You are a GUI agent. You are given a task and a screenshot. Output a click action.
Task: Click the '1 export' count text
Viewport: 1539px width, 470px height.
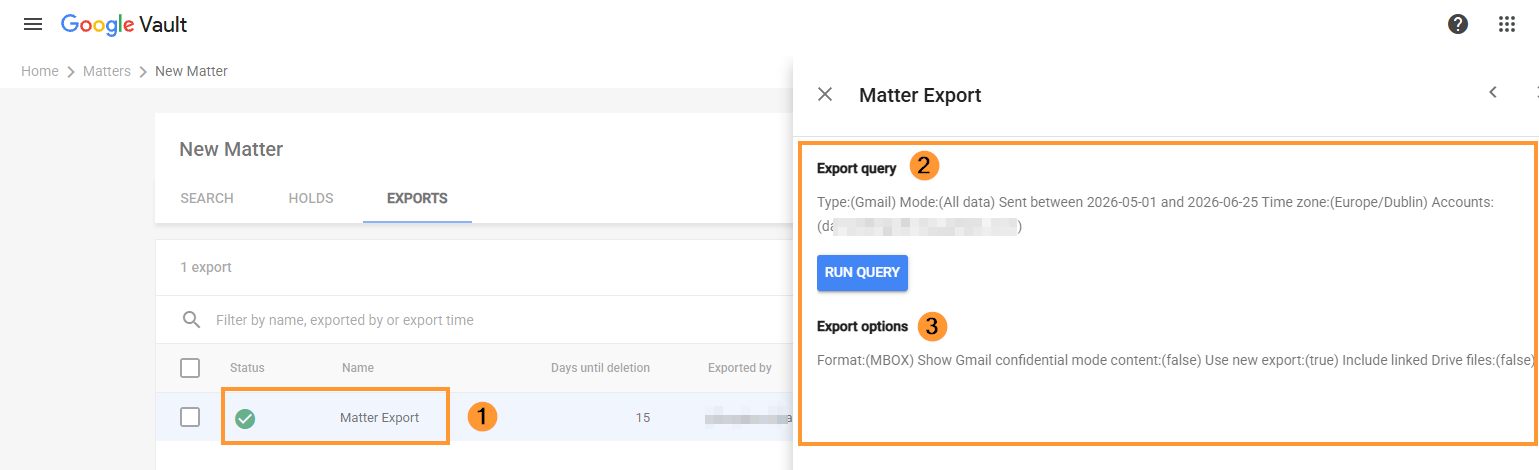(206, 267)
